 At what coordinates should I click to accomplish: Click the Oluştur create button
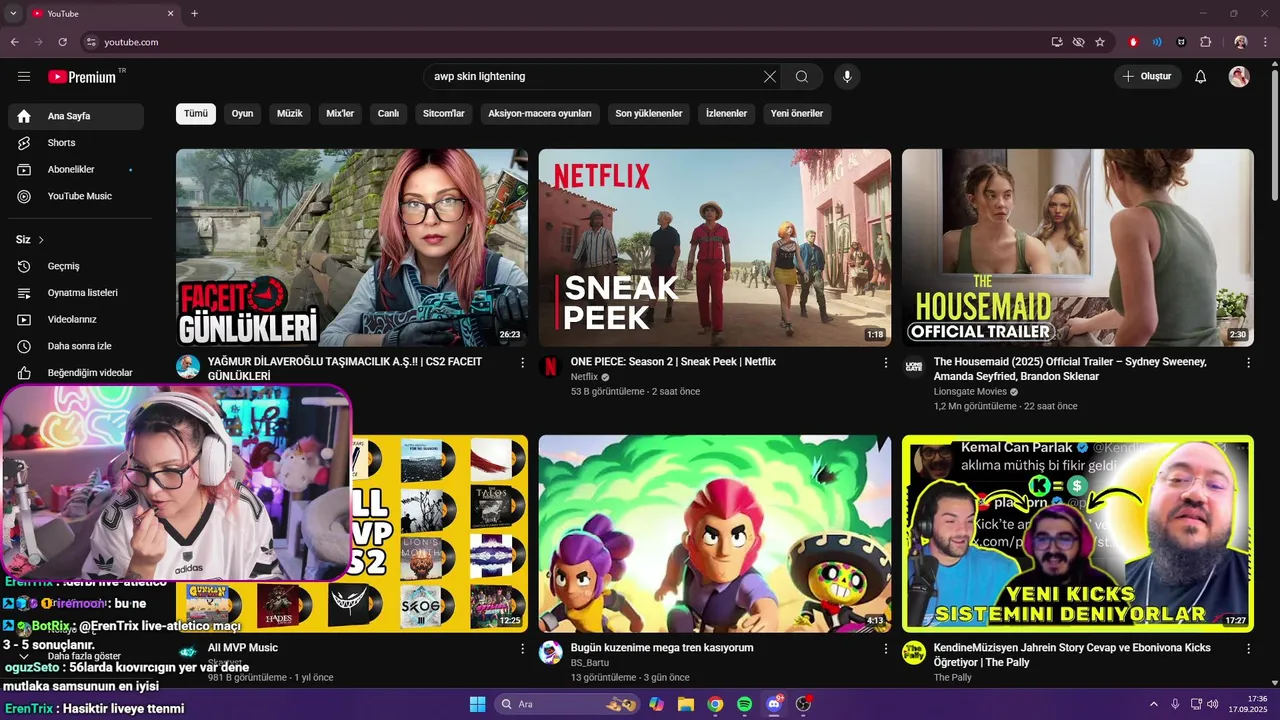(x=1147, y=77)
